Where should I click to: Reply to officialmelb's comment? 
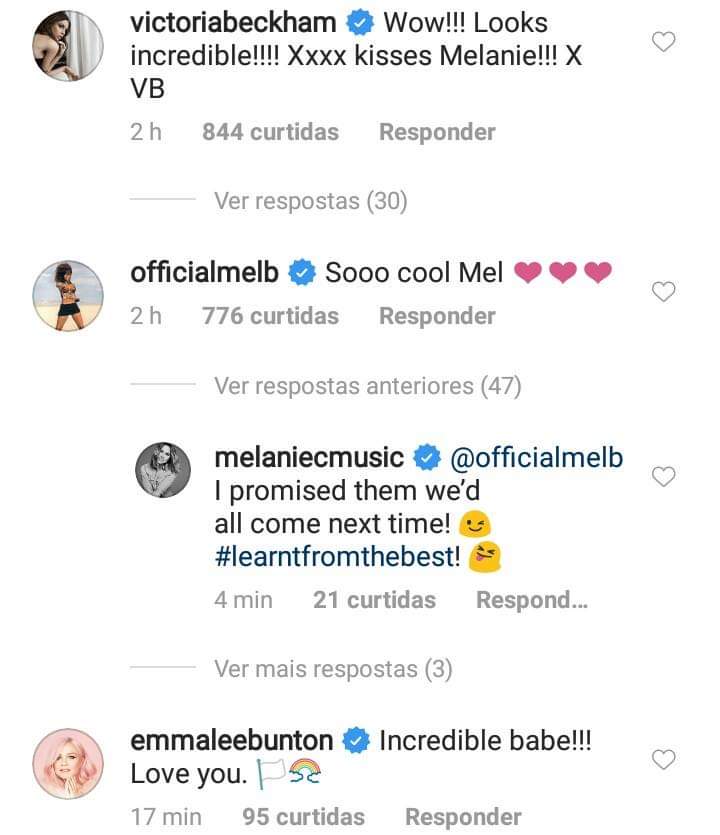pyautogui.click(x=437, y=316)
